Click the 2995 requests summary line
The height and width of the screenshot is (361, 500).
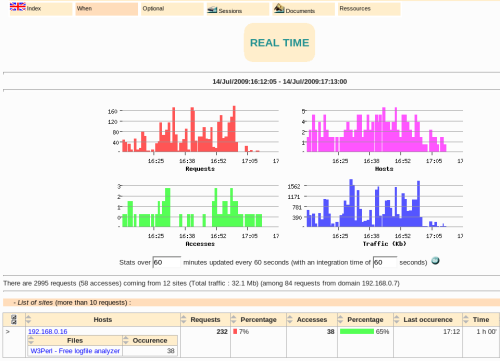pos(201,283)
